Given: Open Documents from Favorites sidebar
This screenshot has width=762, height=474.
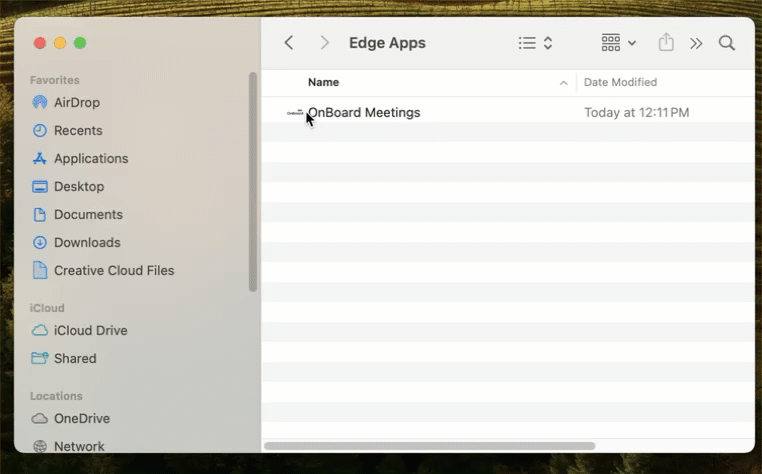Looking at the screenshot, I should [x=88, y=214].
